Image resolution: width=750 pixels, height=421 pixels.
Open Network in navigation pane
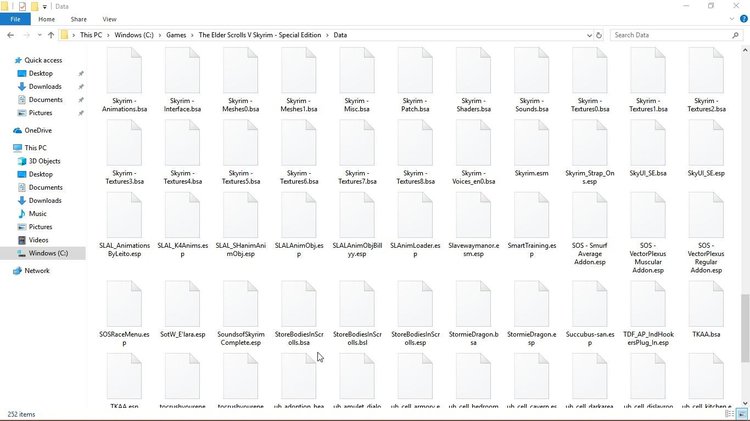[37, 271]
